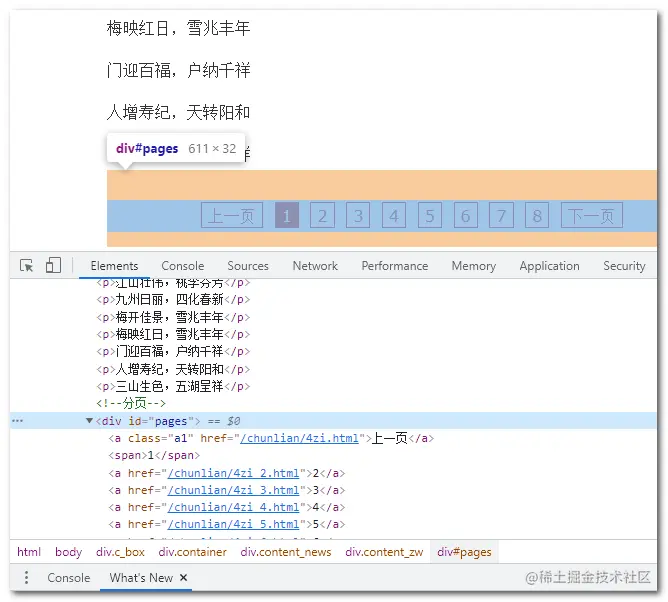
Task: Select the Console tab in the bottom drawer
Action: (x=69, y=578)
